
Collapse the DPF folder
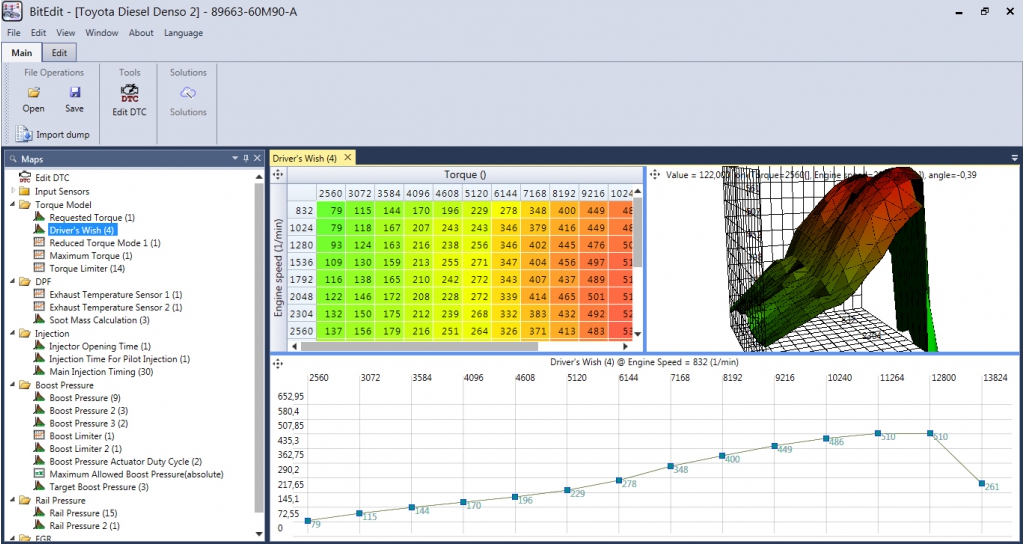pyautogui.click(x=14, y=281)
